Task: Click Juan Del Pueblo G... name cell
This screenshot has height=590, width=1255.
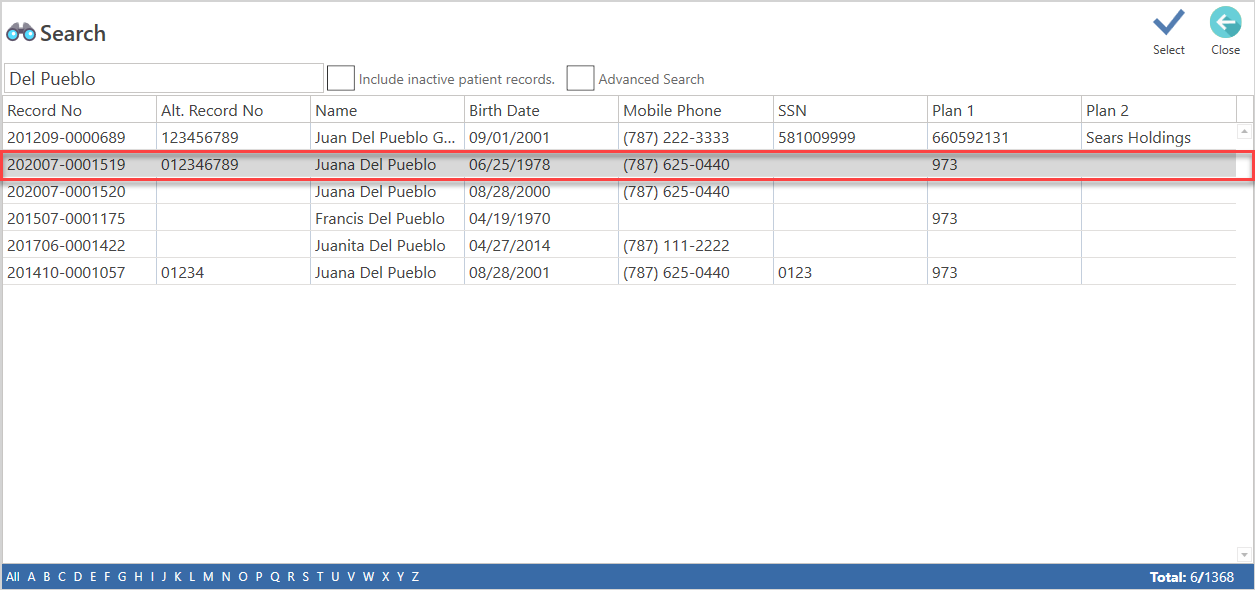Action: [387, 137]
